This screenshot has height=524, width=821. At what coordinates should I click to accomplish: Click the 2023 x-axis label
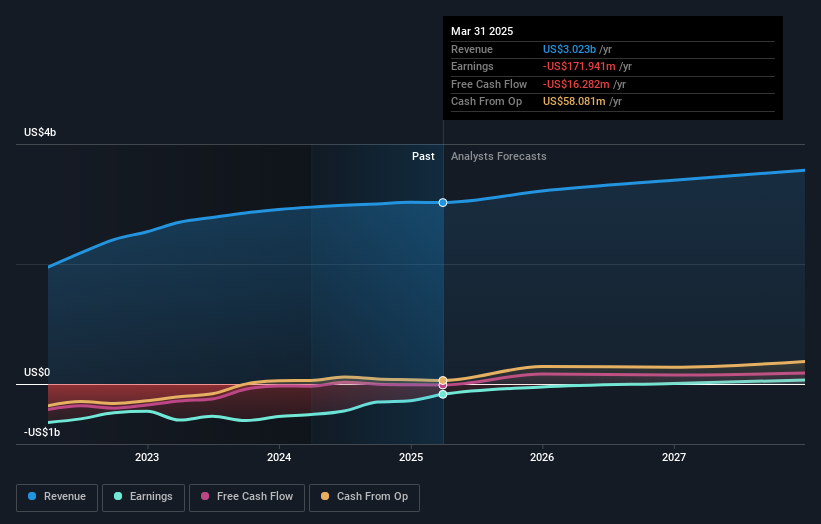[147, 458]
